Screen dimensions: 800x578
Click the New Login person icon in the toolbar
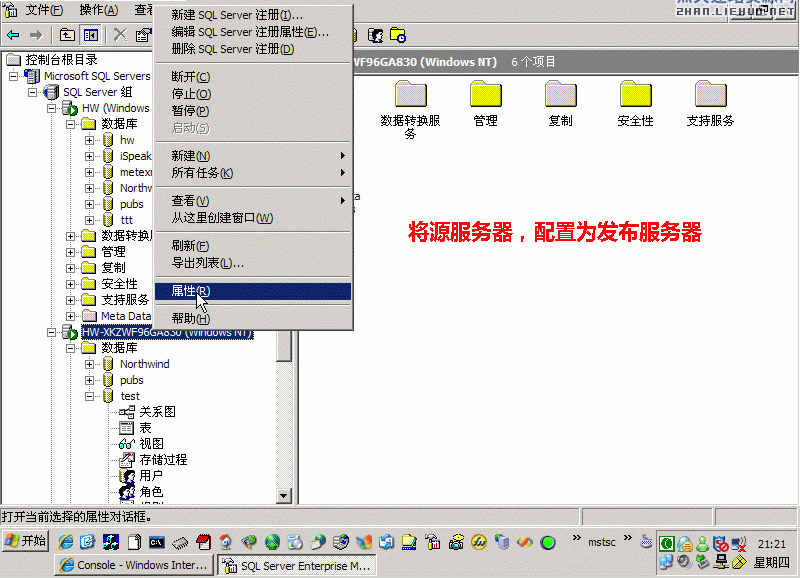pos(376,35)
